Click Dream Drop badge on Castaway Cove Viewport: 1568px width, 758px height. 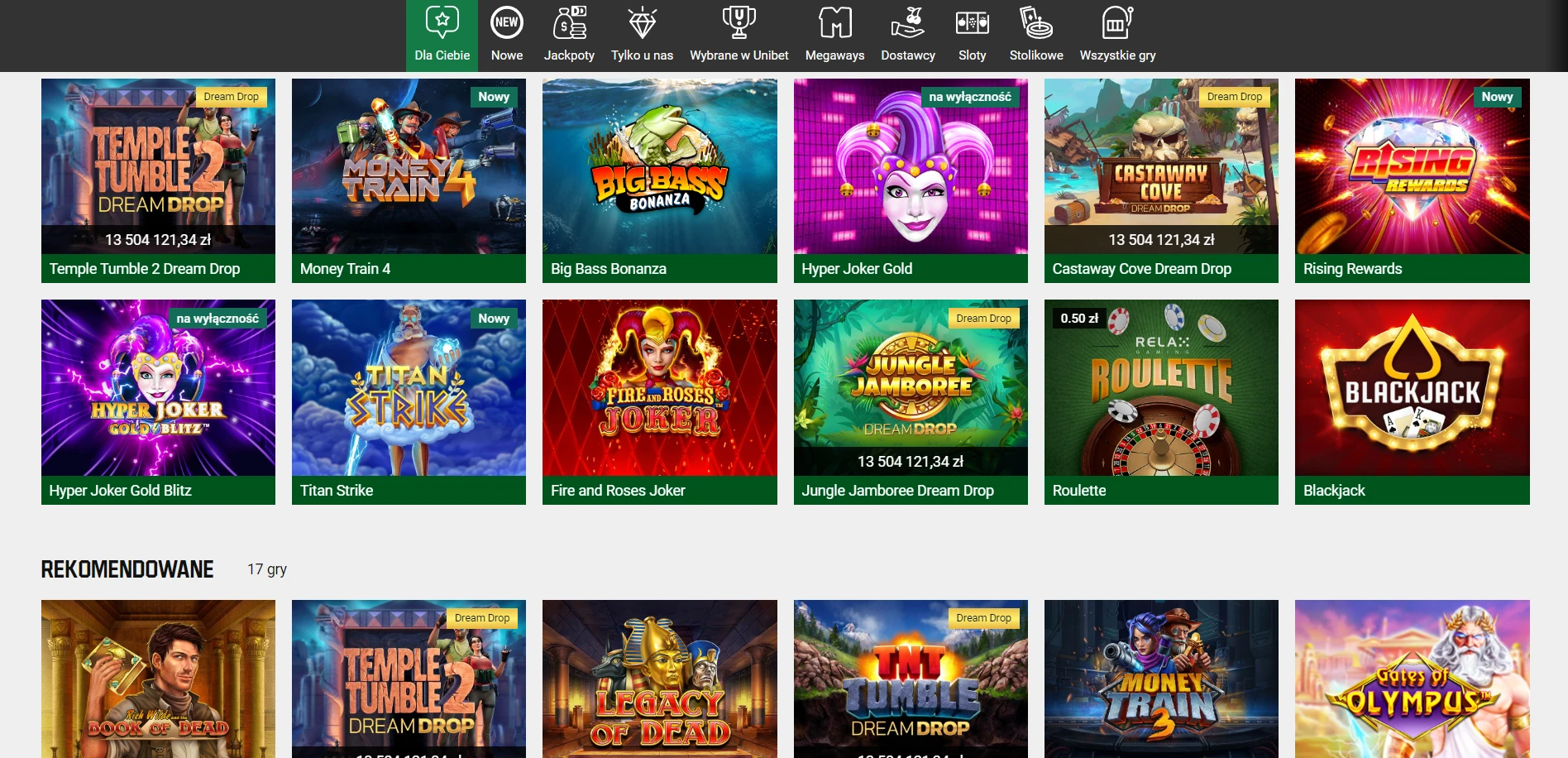tap(1234, 97)
